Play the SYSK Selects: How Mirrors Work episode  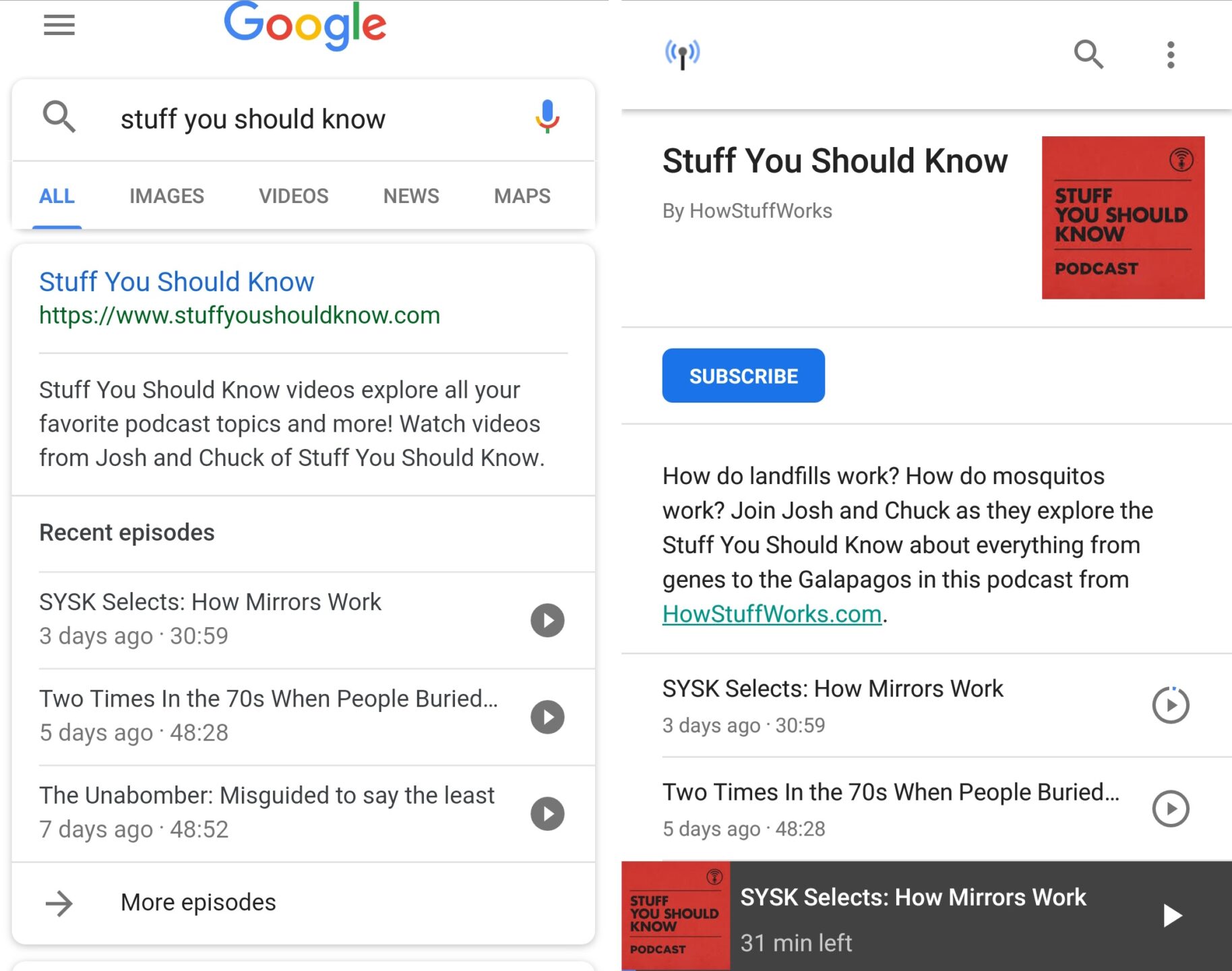547,620
